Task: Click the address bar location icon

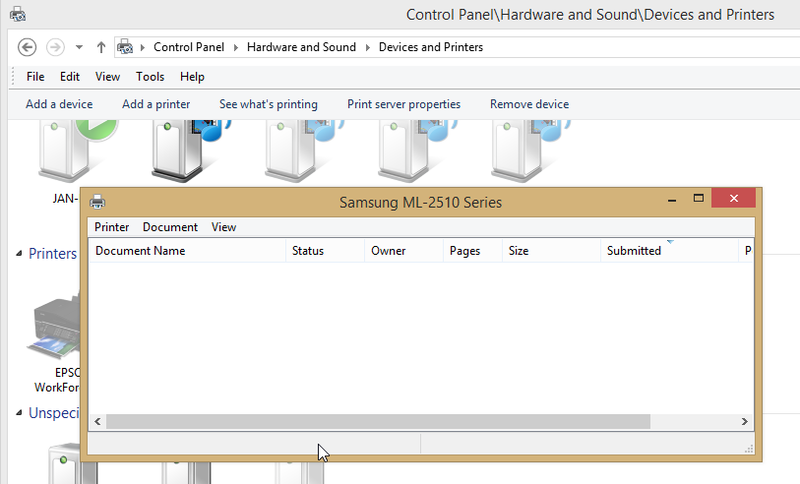Action: 126,47
